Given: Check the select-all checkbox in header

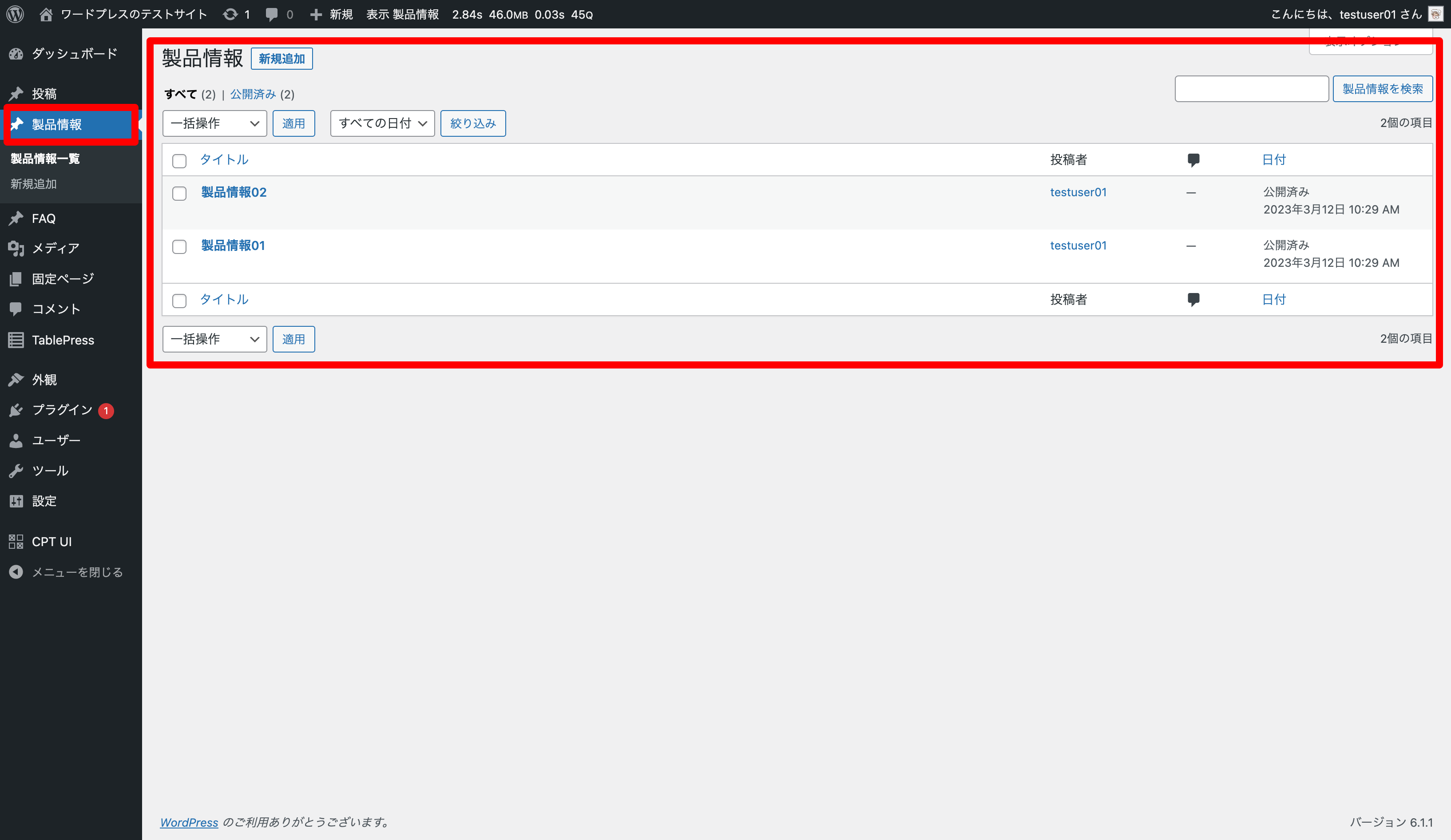Looking at the screenshot, I should coord(179,161).
